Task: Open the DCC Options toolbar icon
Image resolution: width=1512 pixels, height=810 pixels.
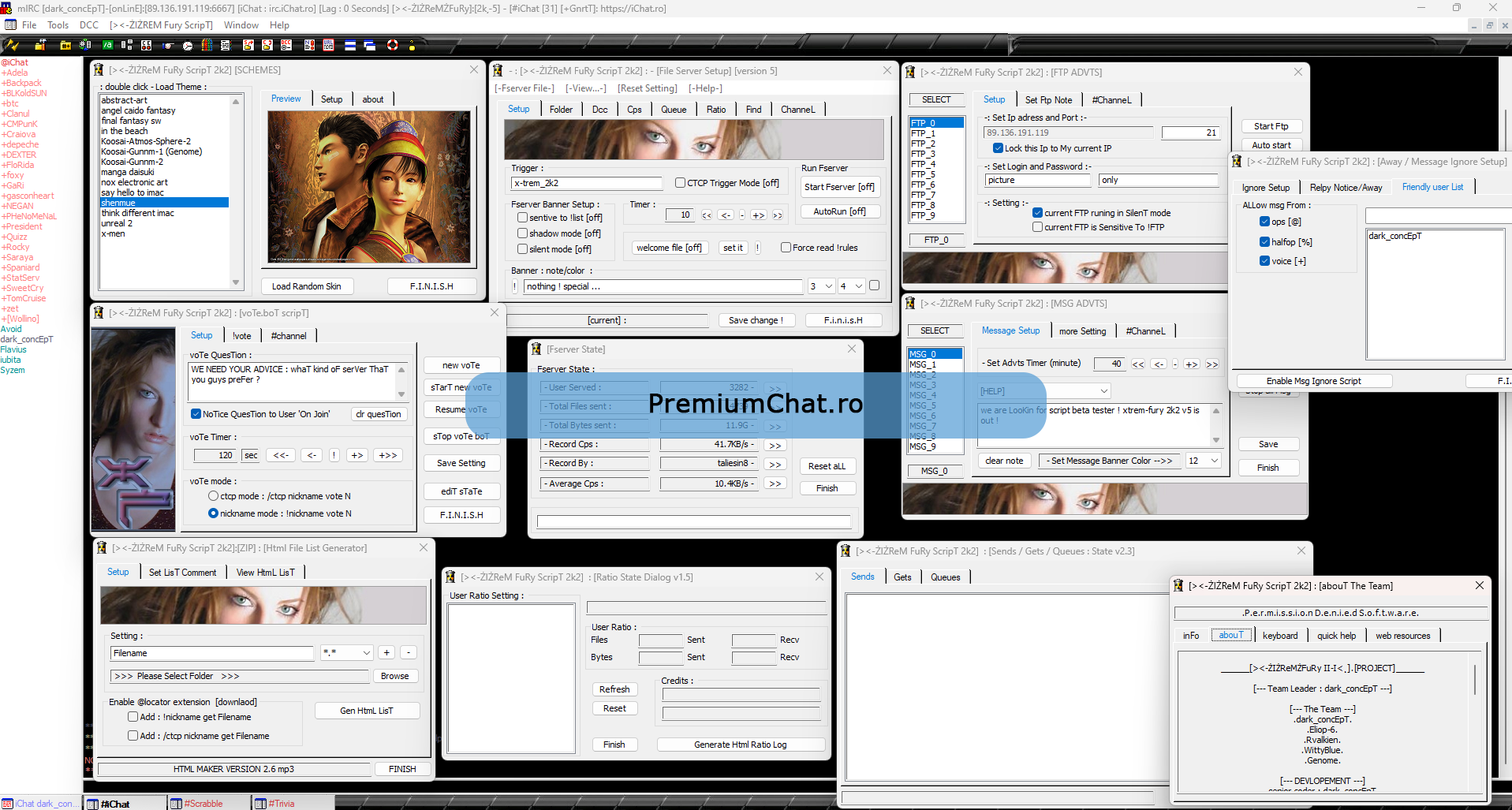Action: 286,45
